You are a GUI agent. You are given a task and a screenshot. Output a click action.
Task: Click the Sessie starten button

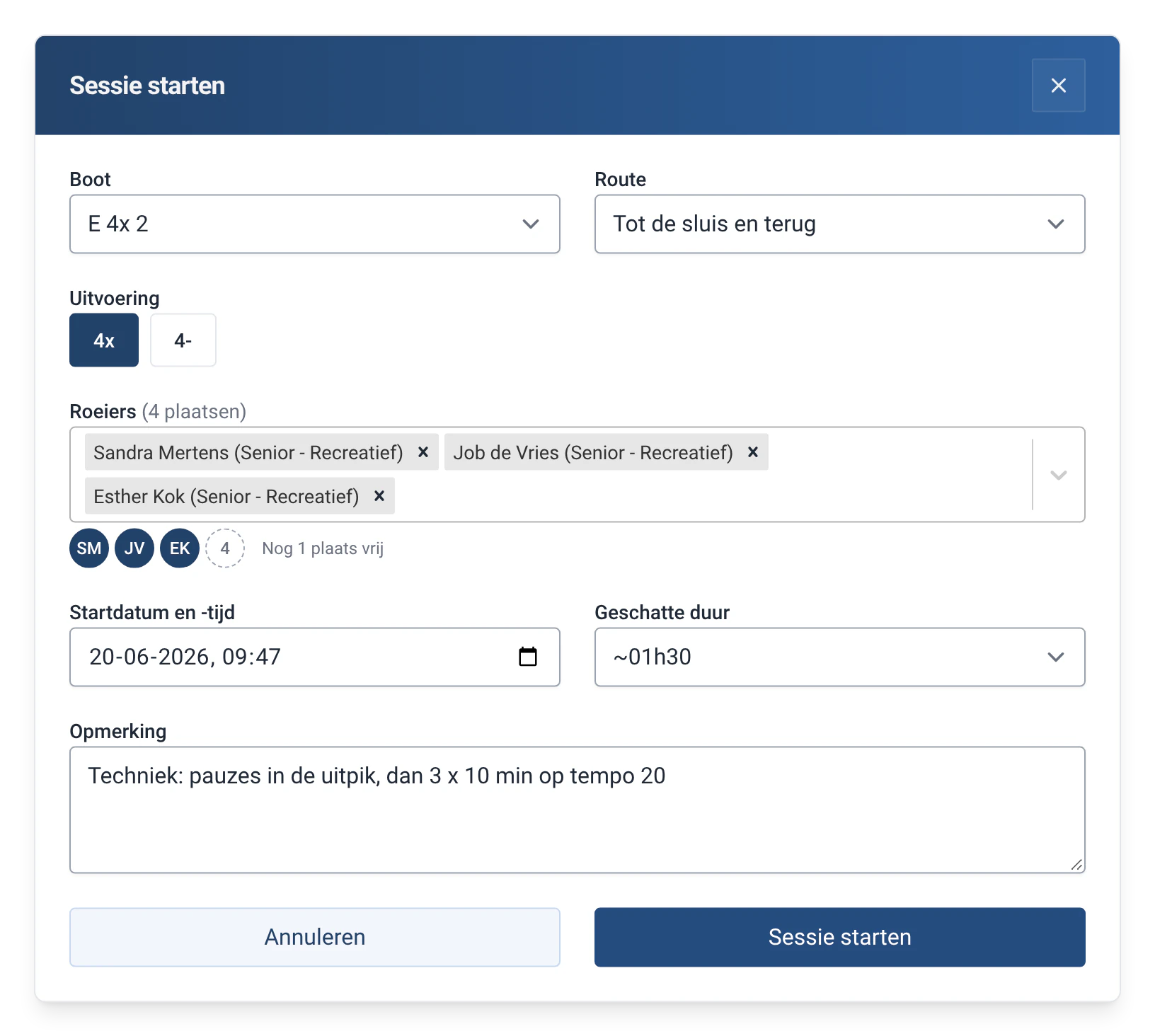click(840, 938)
